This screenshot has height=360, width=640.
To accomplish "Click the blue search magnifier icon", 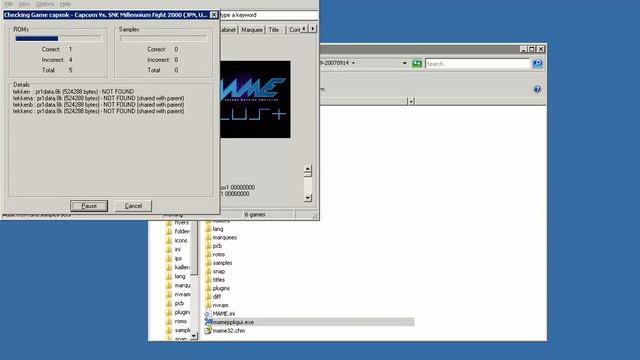I will click(537, 64).
